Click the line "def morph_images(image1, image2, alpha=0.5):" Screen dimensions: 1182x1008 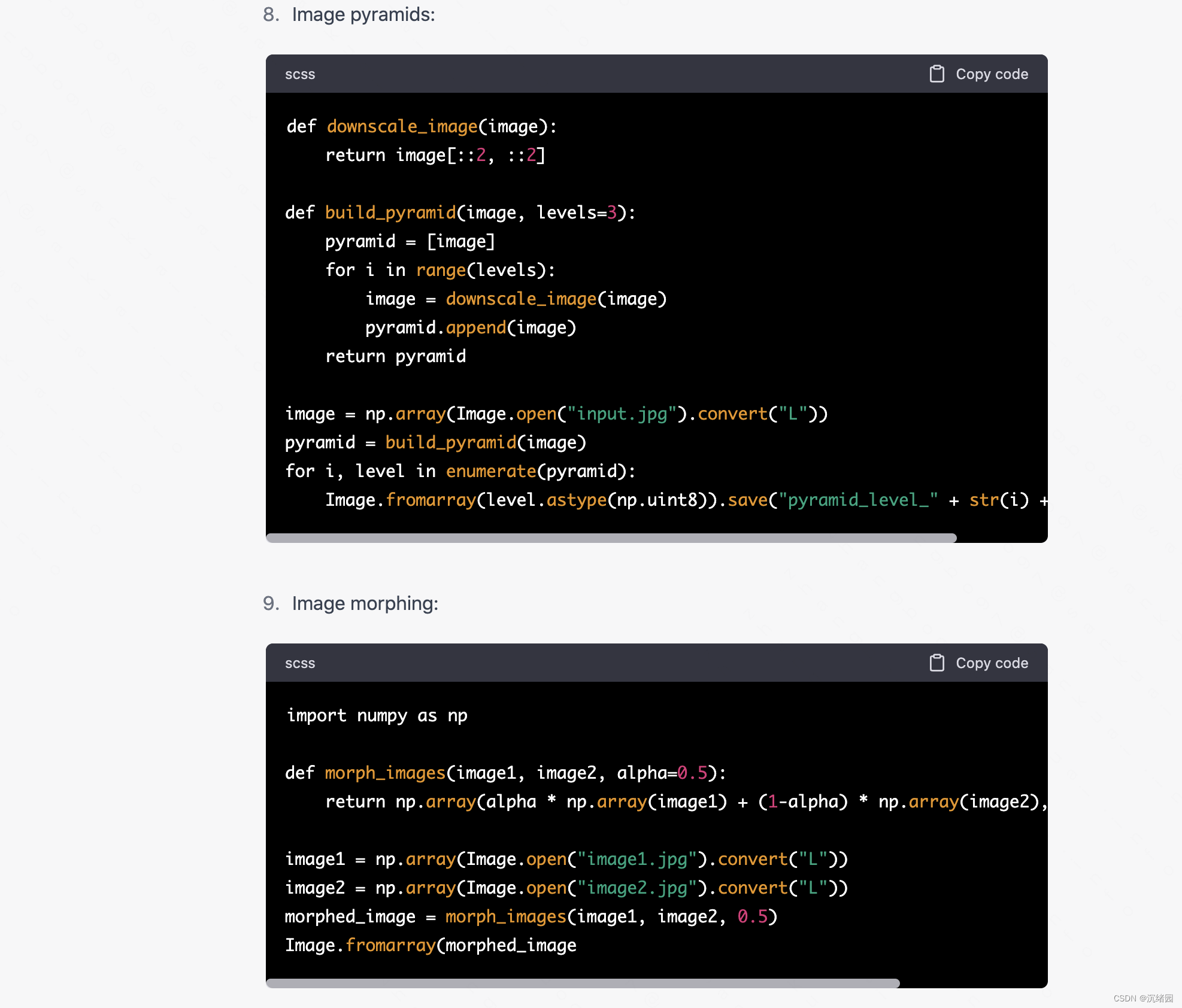click(x=506, y=773)
